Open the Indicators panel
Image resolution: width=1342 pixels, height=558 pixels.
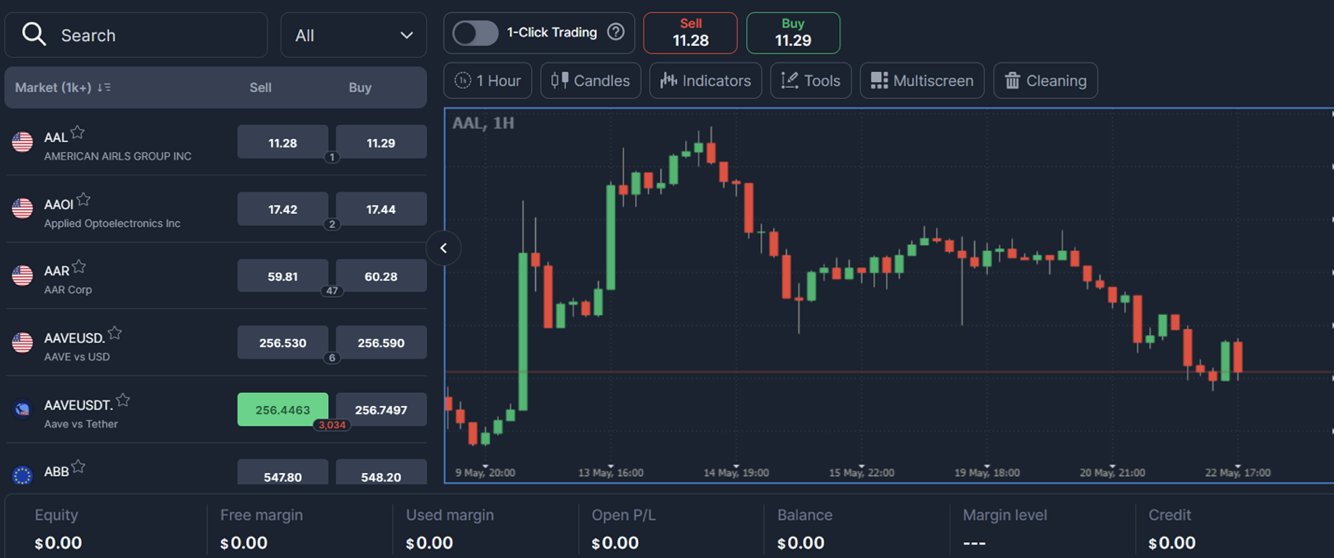pyautogui.click(x=706, y=81)
